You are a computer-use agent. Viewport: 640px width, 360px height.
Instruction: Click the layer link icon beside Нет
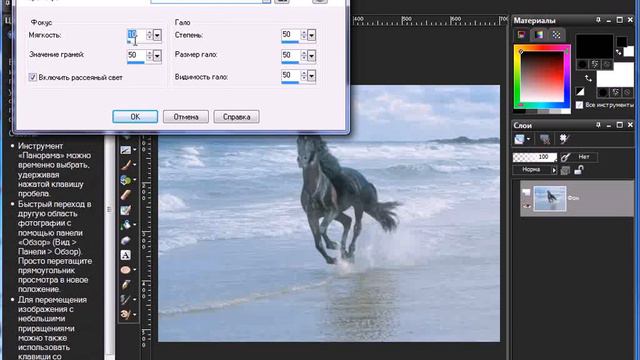[565, 157]
